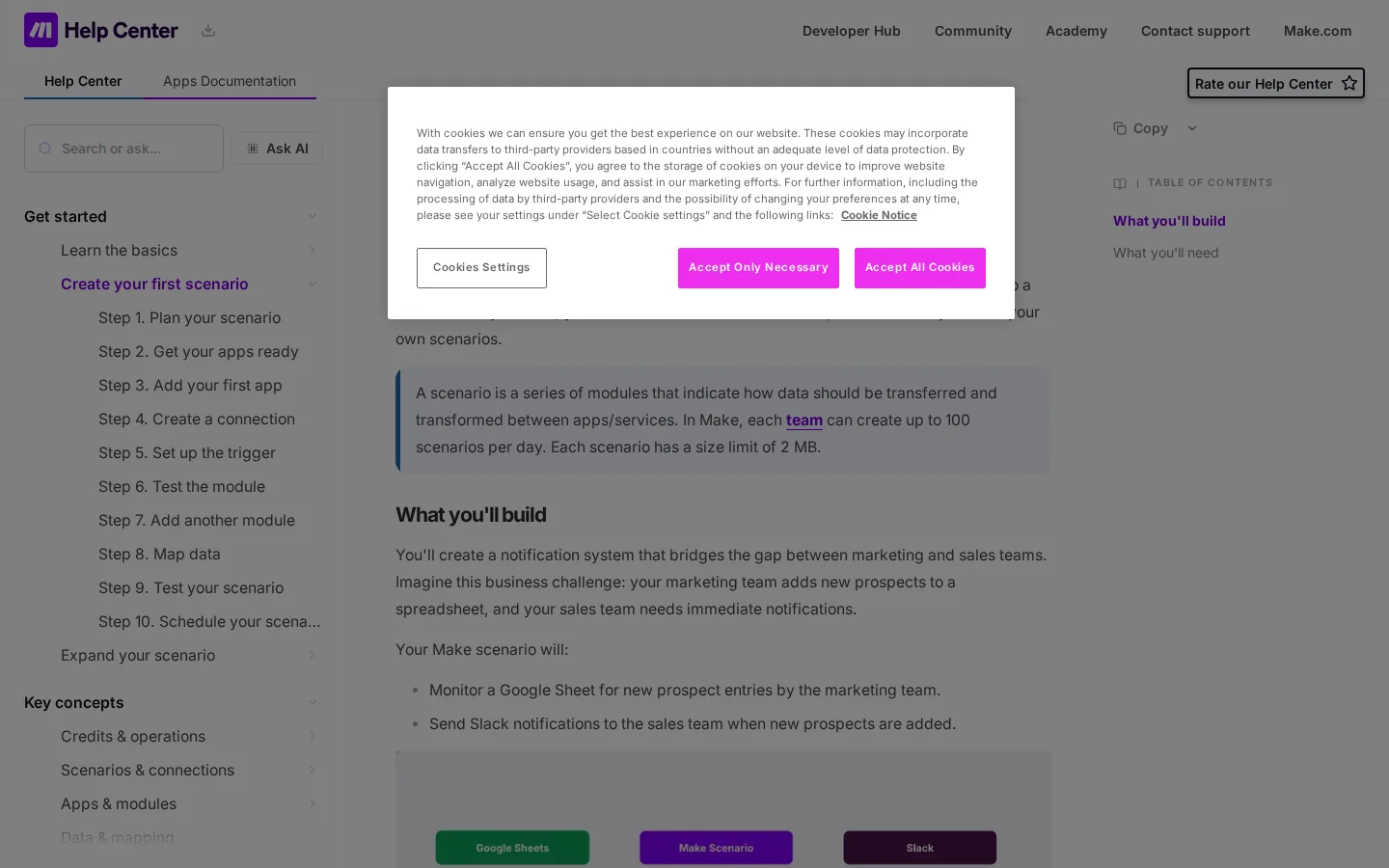Accept All Cookies
This screenshot has height=868, width=1389.
[920, 268]
